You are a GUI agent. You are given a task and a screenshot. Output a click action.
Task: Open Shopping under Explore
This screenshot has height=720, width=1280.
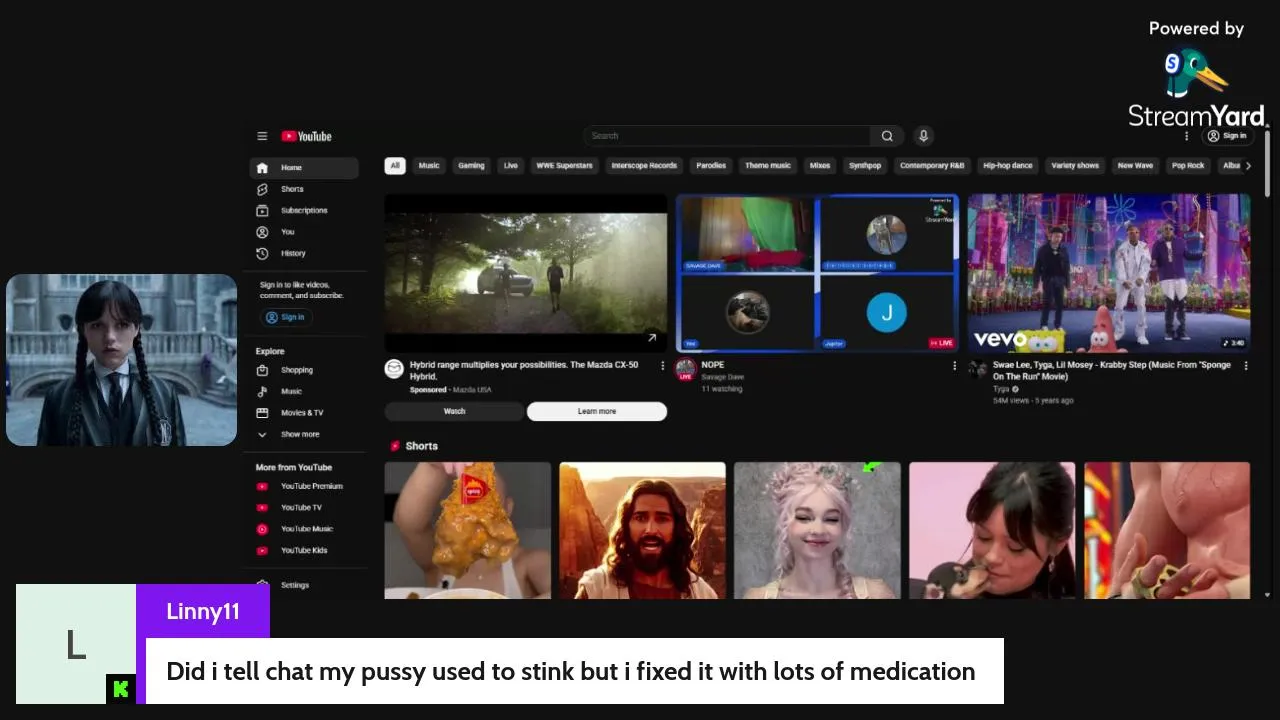point(304,370)
